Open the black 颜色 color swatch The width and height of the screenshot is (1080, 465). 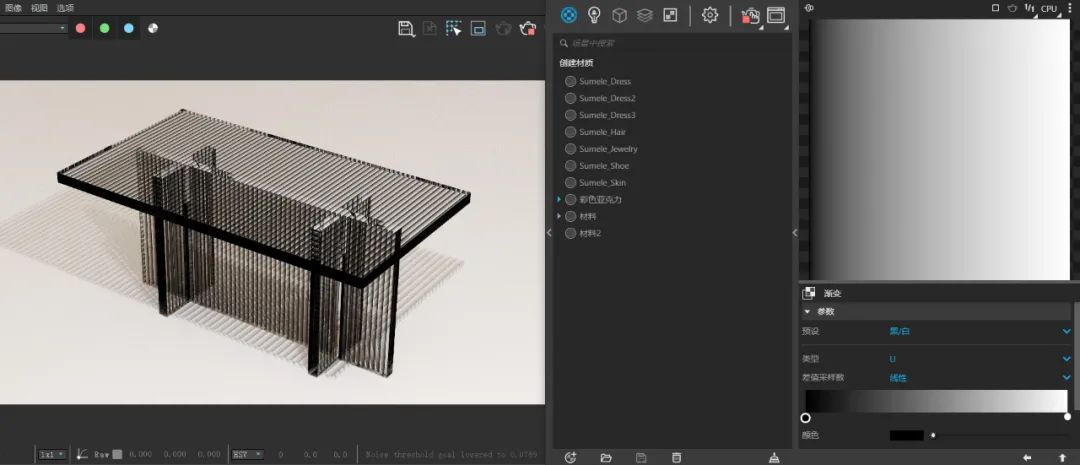click(906, 435)
